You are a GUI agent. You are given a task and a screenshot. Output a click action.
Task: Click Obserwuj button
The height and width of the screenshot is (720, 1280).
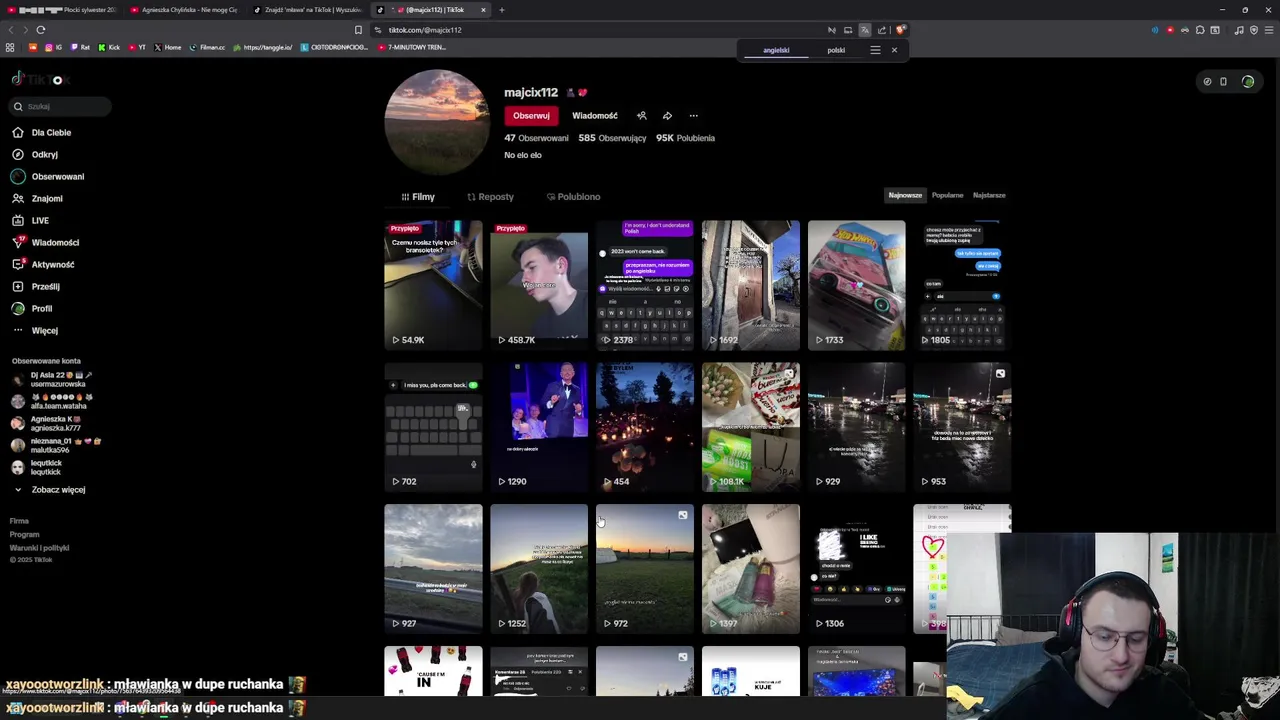pyautogui.click(x=531, y=116)
